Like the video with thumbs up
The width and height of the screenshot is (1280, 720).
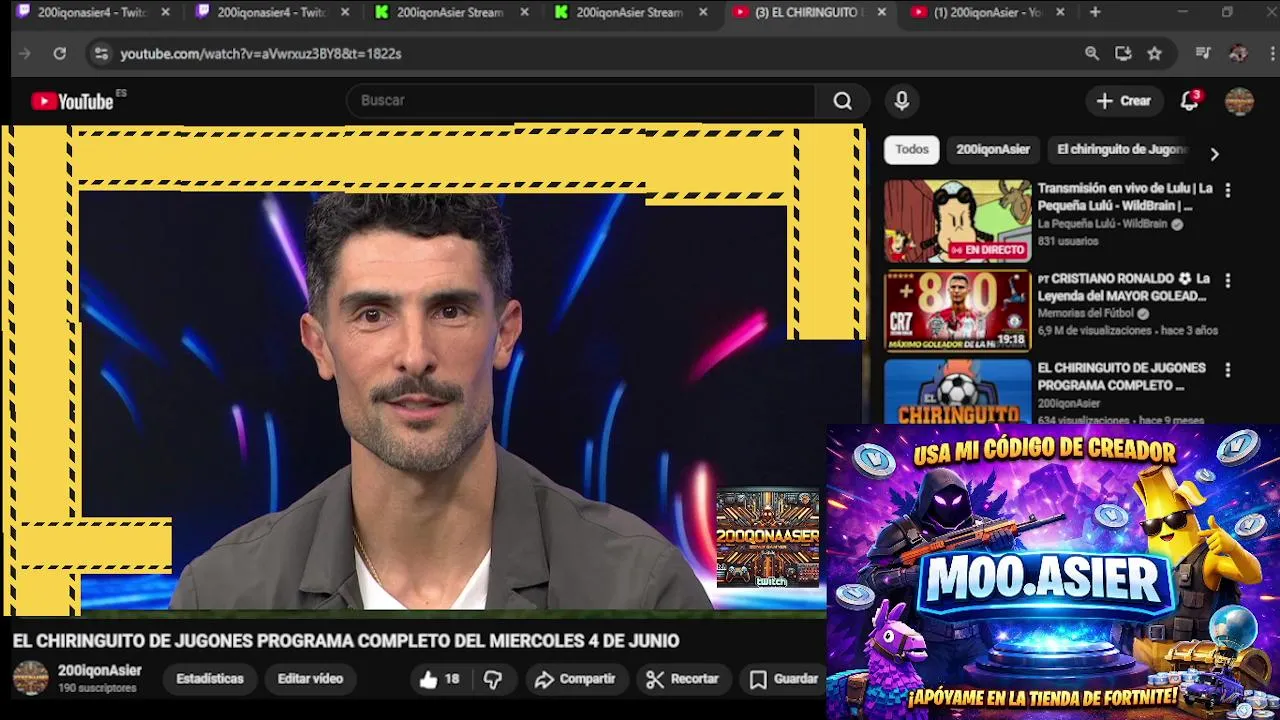[439, 679]
